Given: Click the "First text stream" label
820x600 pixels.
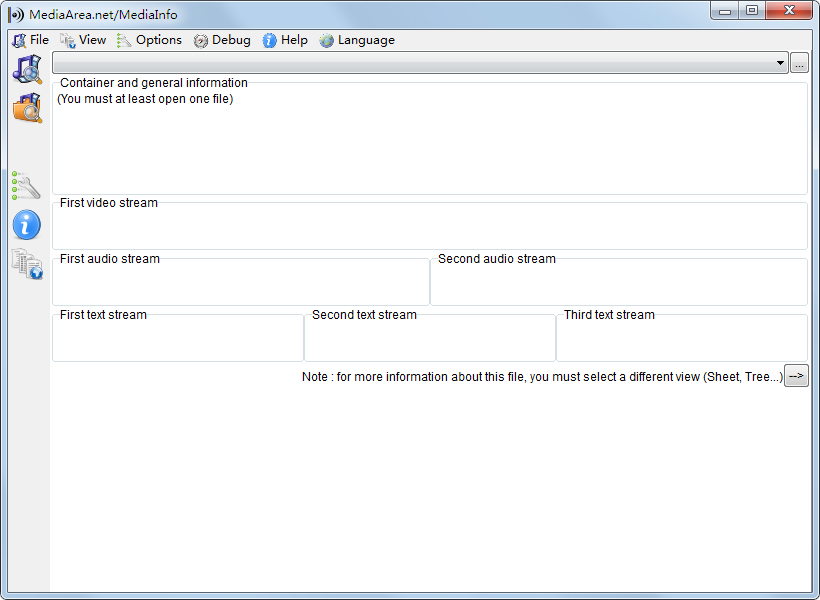Looking at the screenshot, I should [103, 314].
